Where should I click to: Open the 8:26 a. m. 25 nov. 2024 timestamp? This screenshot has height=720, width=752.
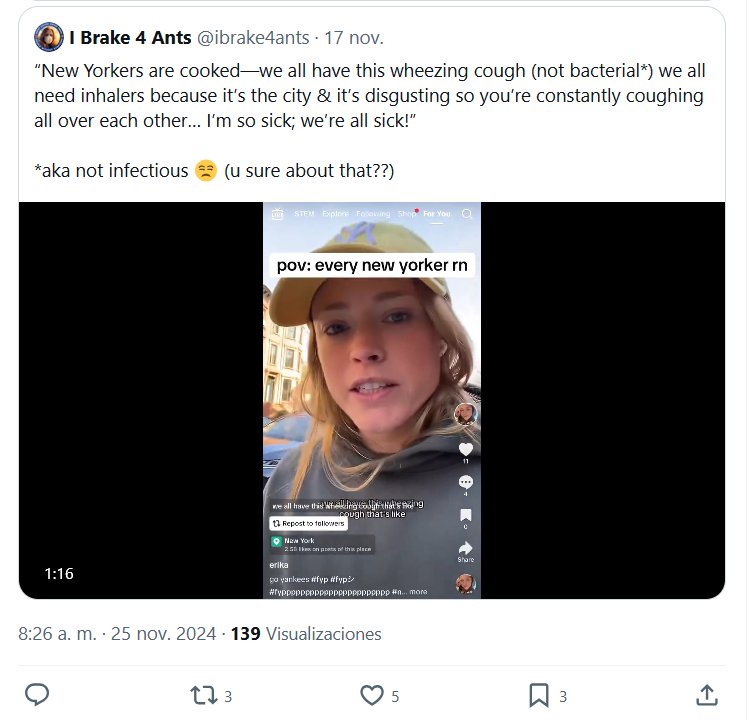tap(118, 634)
